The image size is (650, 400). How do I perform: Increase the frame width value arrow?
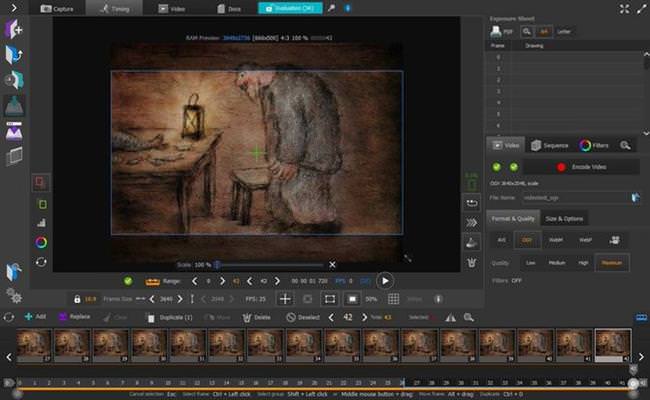pyautogui.click(x=180, y=299)
